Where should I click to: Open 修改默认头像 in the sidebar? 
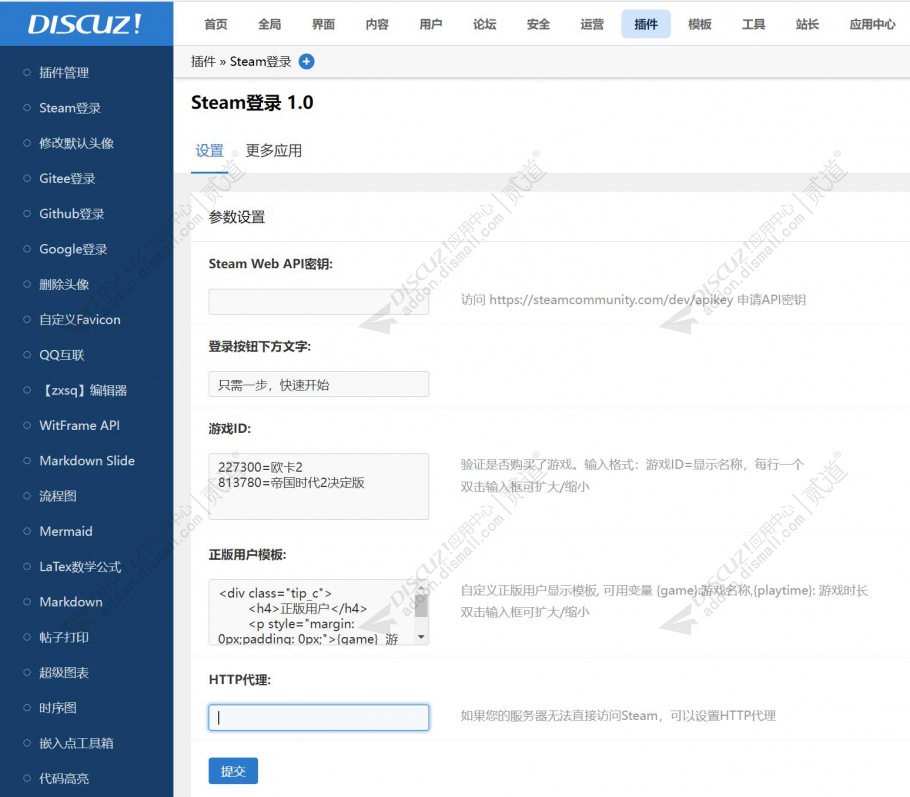coord(76,143)
